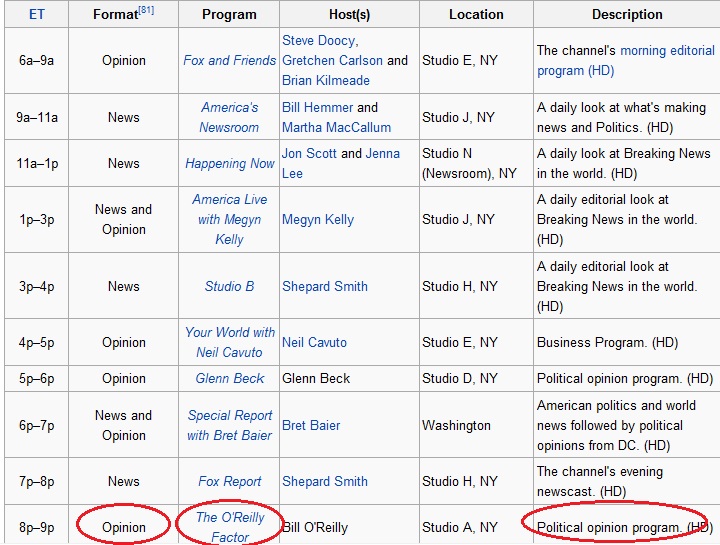Open the Studio B program link

229,286
